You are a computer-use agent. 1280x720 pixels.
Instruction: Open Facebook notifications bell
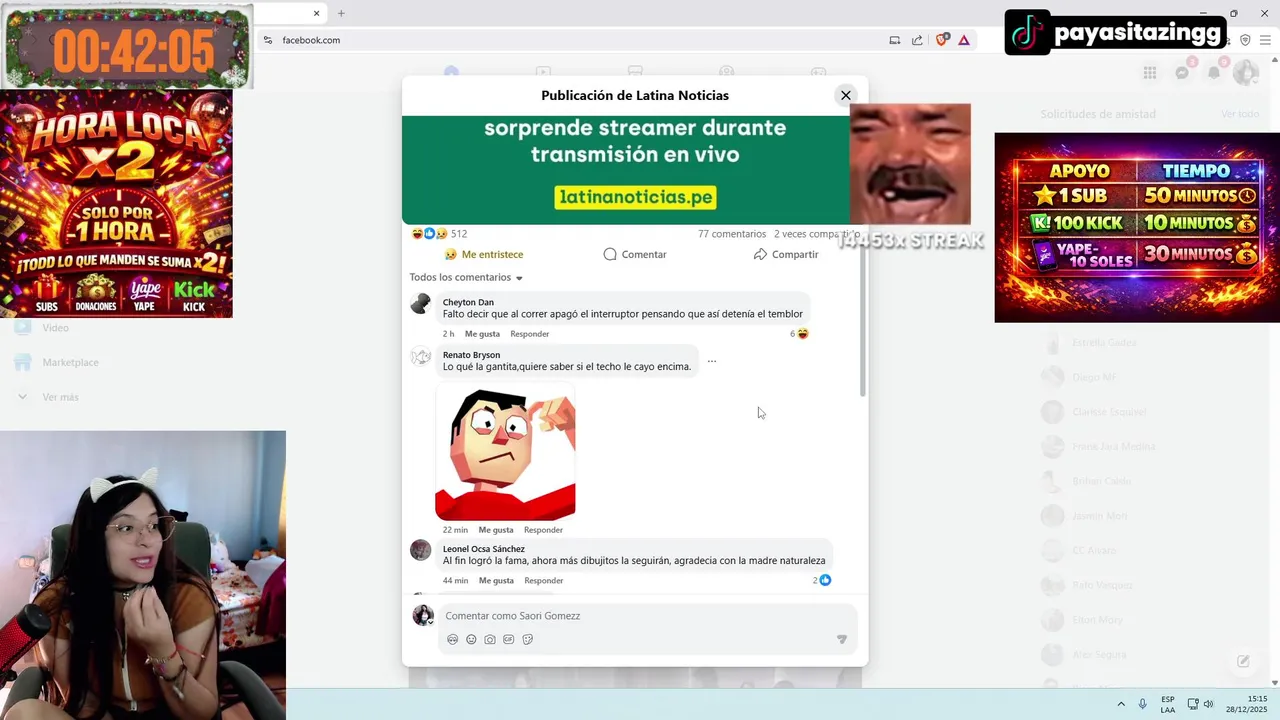(1214, 72)
